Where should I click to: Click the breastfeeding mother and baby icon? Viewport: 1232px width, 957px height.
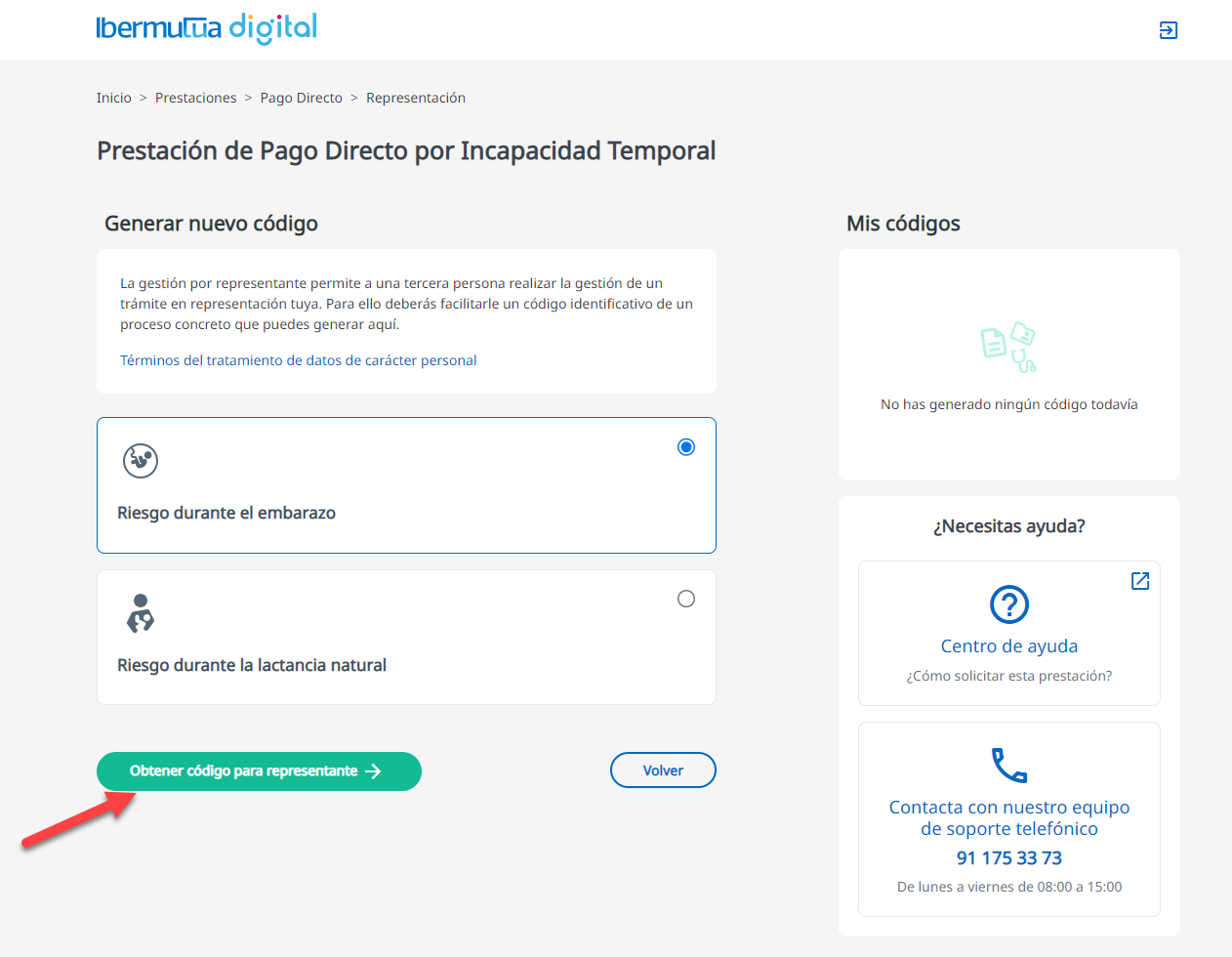pos(141,612)
